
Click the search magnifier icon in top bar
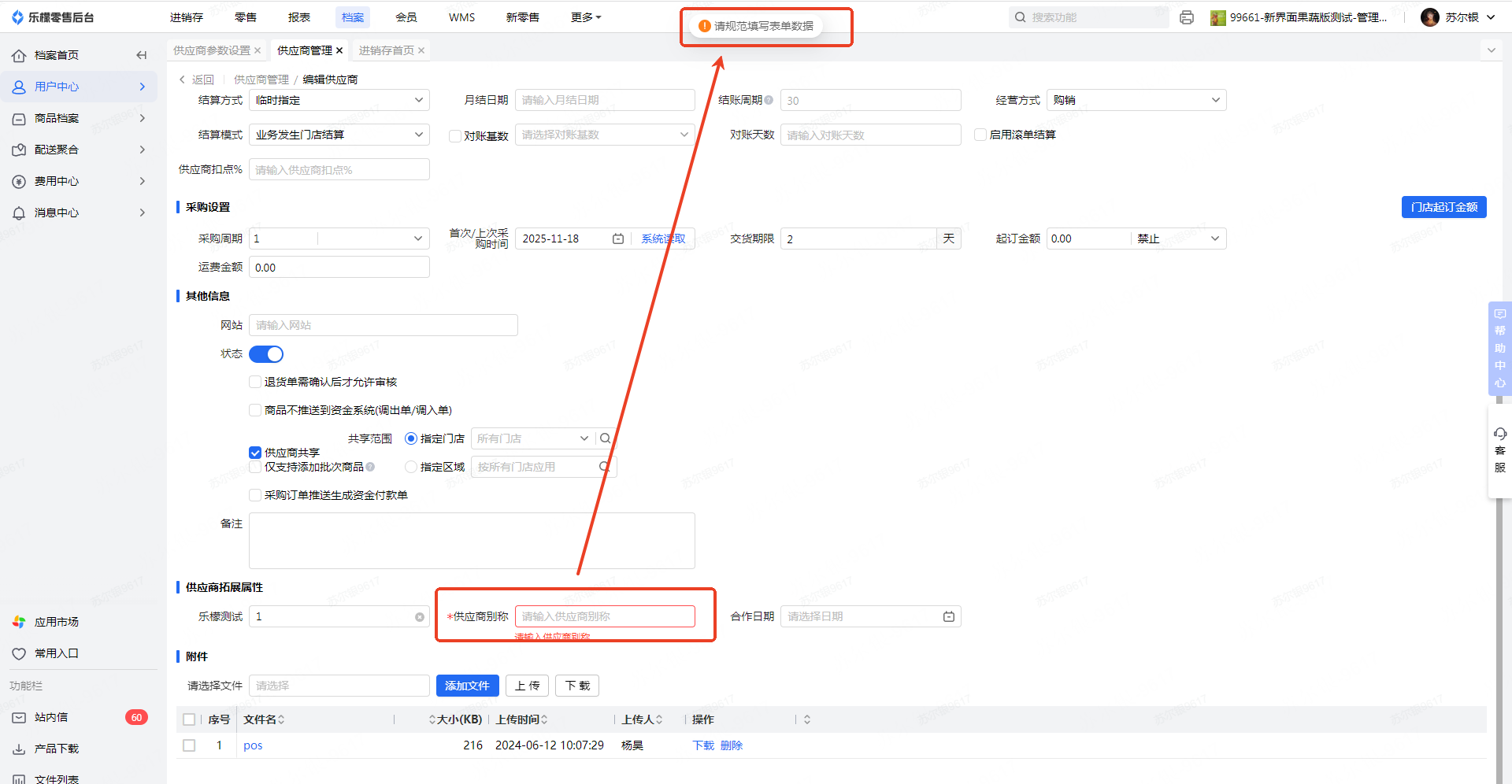[x=1021, y=17]
